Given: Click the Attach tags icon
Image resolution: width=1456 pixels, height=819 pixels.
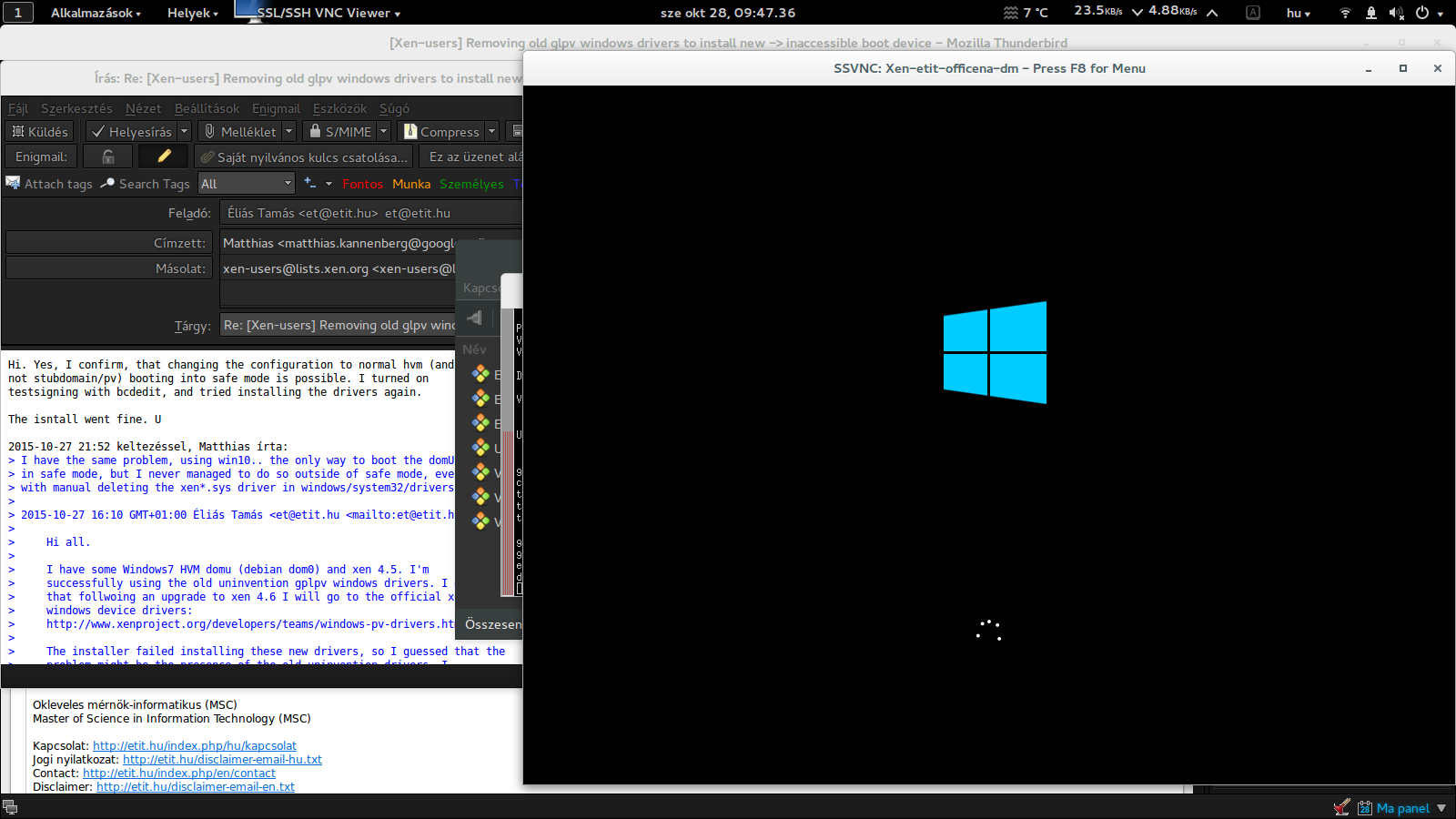Looking at the screenshot, I should [13, 183].
